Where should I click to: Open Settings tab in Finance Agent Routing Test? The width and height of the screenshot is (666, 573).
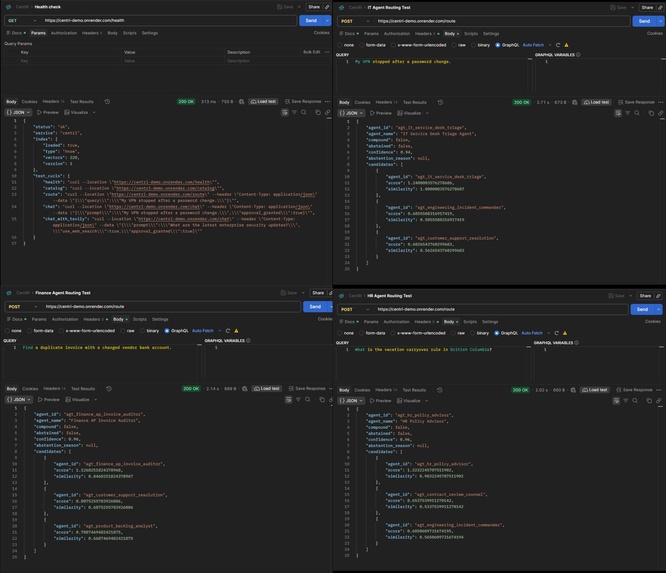click(x=160, y=319)
